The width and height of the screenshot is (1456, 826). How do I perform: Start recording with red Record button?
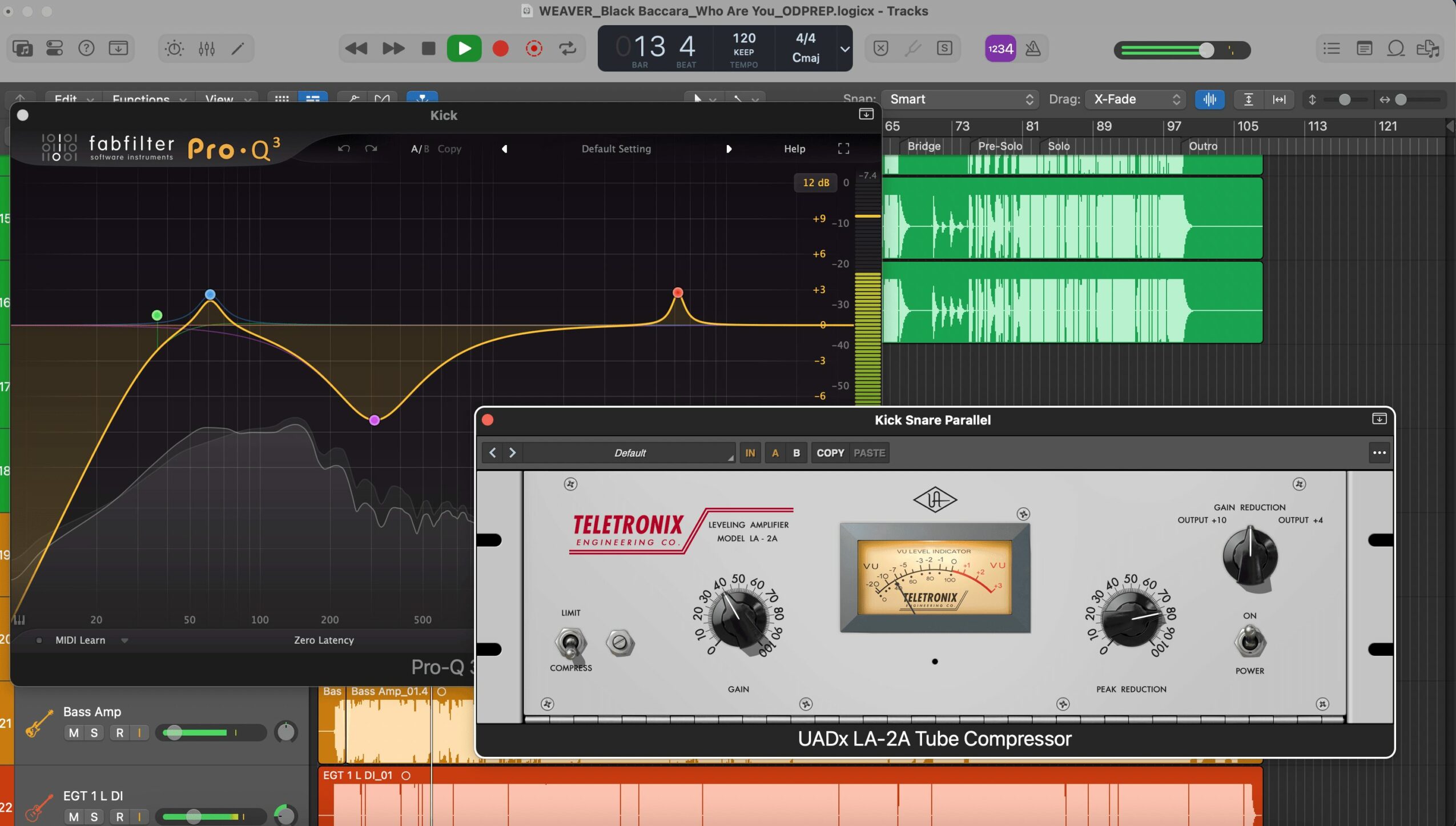(x=500, y=49)
